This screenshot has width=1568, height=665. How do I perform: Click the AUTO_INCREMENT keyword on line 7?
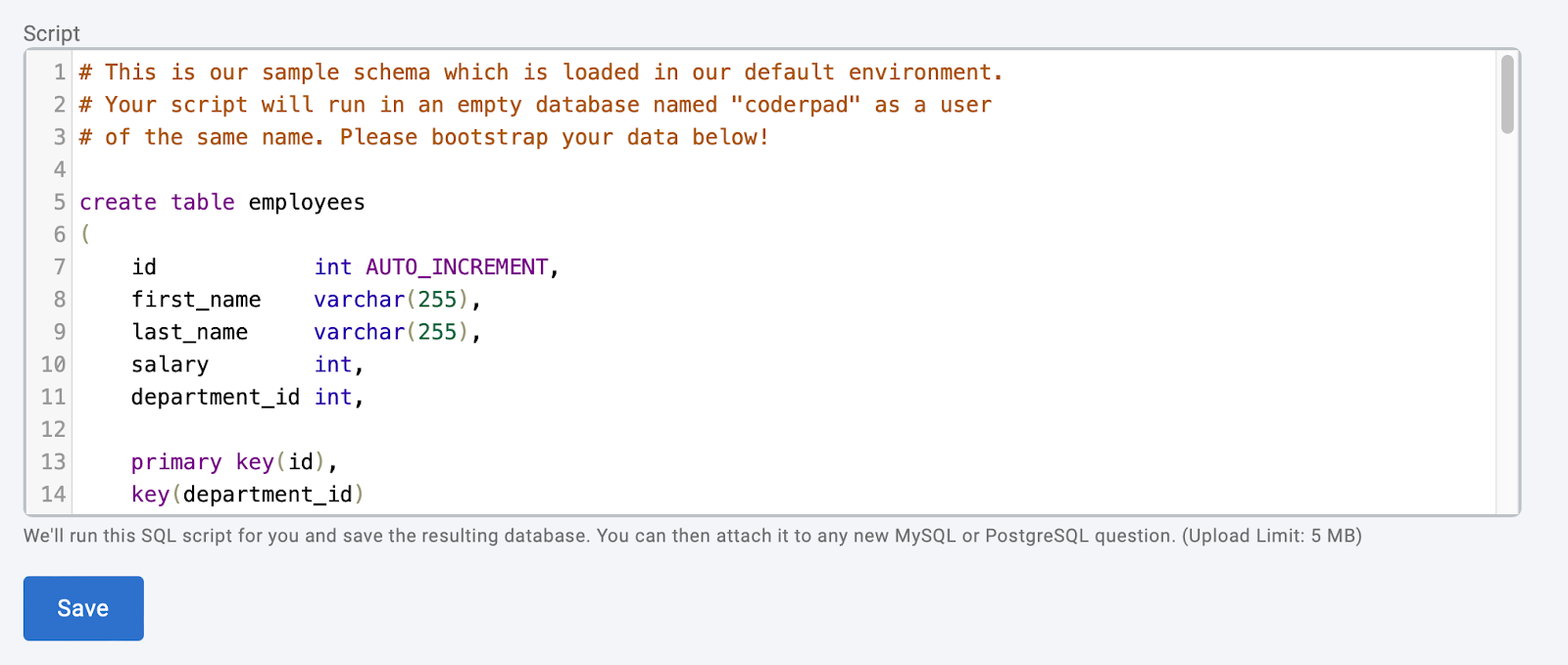click(x=456, y=266)
